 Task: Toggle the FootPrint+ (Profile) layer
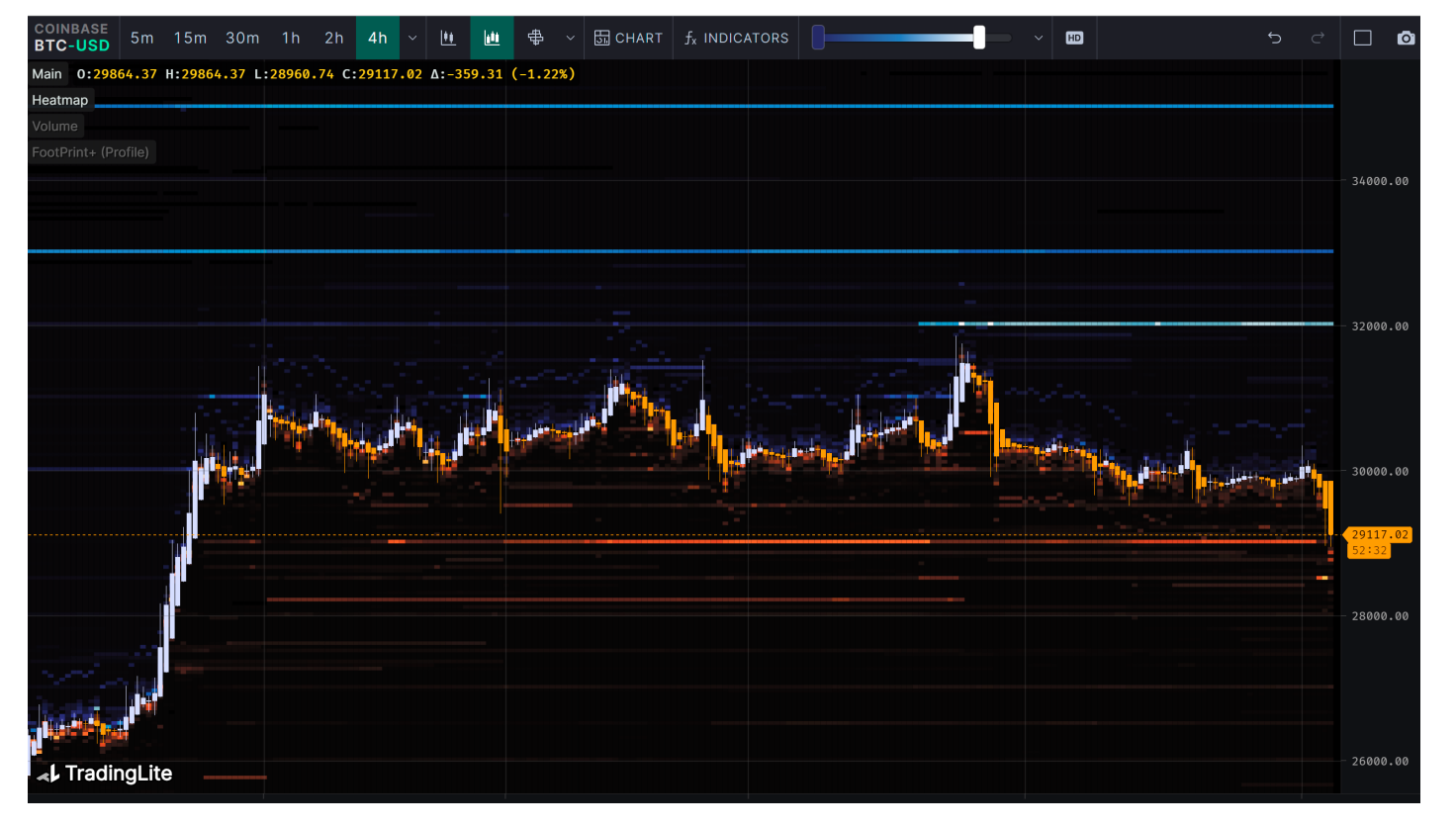(x=90, y=152)
